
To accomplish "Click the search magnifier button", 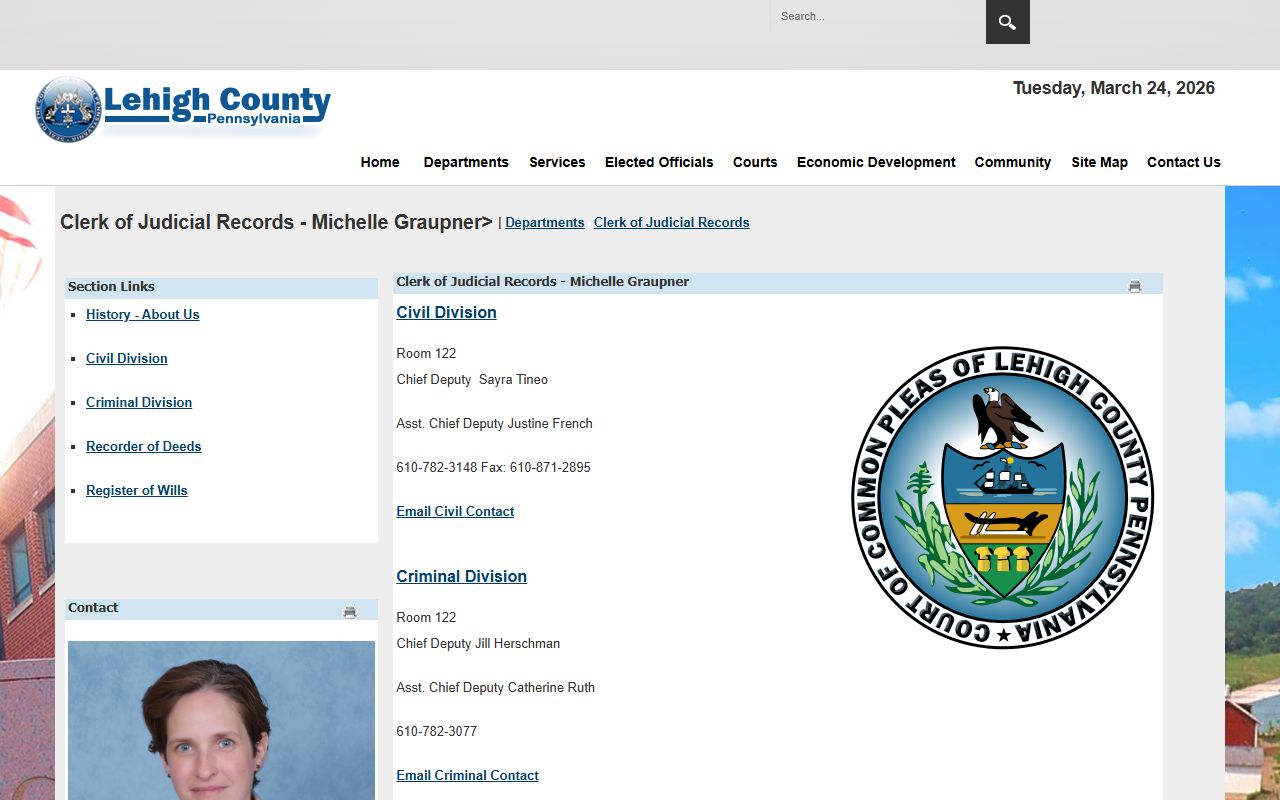I will pos(1007,22).
